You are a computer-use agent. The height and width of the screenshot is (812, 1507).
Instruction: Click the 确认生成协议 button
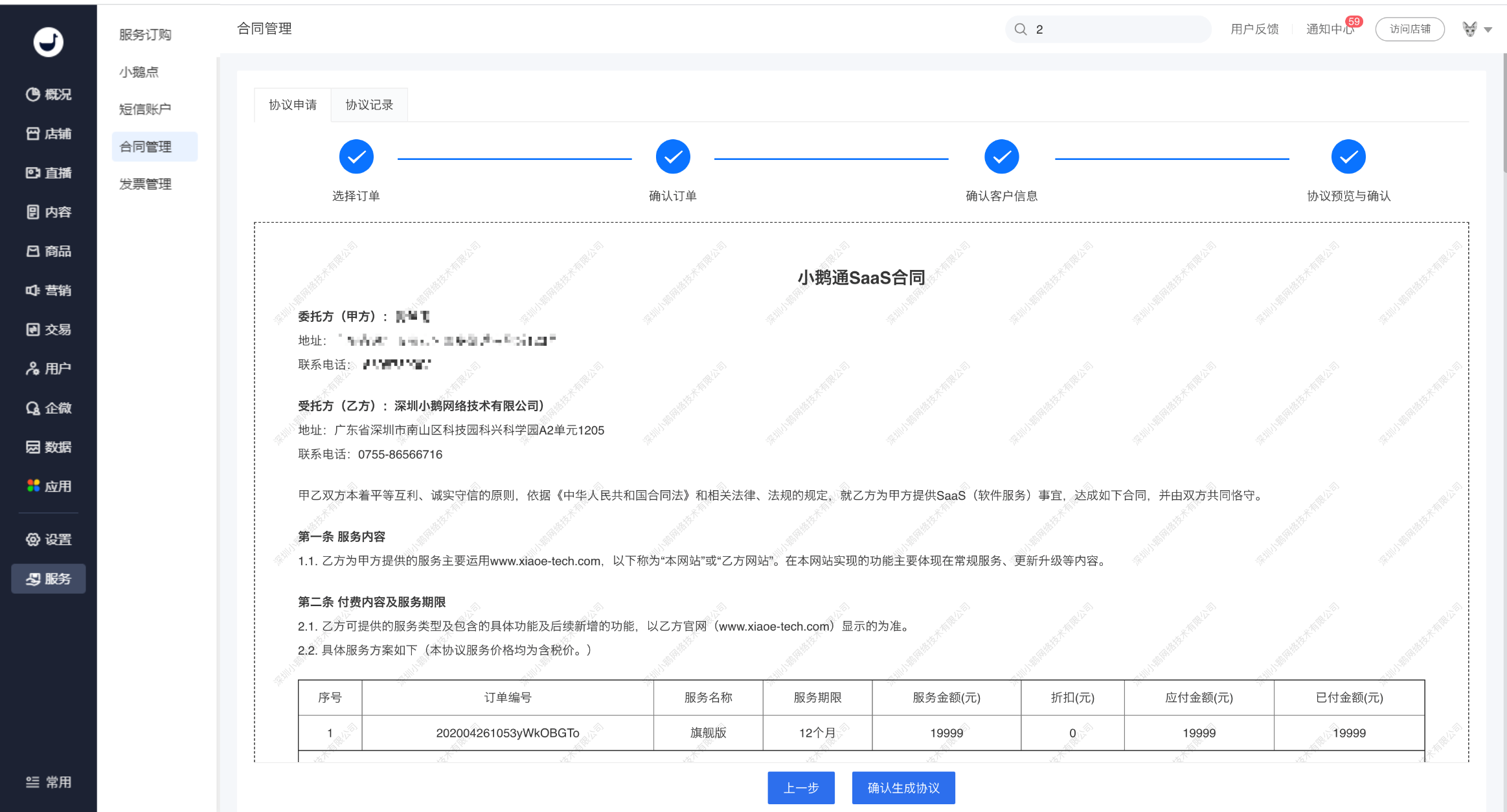click(903, 788)
